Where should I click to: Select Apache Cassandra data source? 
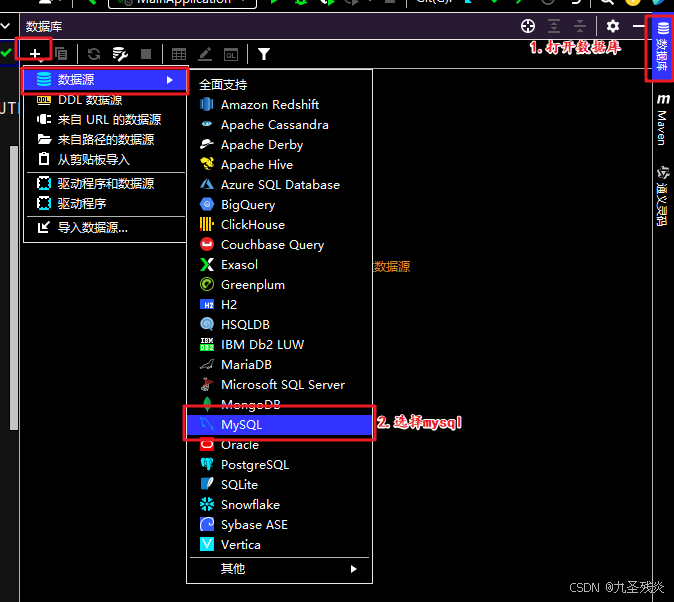pos(279,125)
